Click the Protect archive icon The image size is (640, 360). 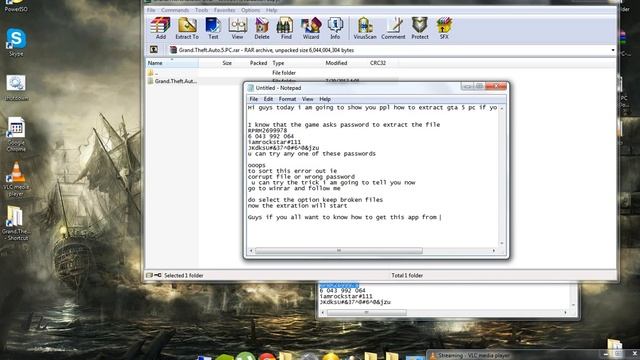pos(420,28)
